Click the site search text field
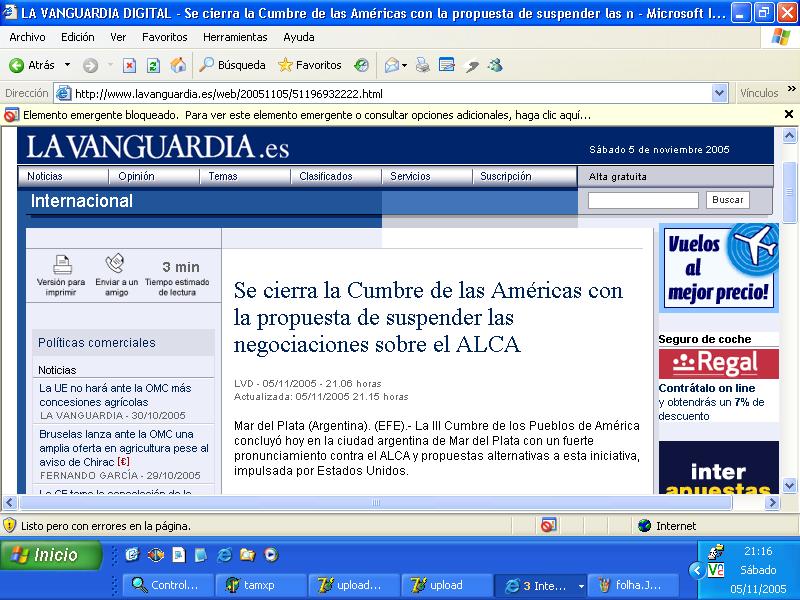This screenshot has width=800, height=600. tap(642, 200)
